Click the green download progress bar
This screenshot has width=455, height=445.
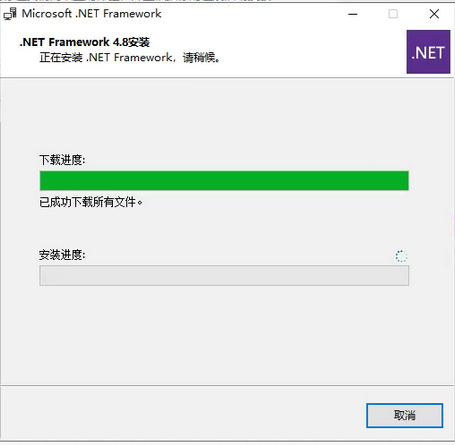tap(224, 181)
